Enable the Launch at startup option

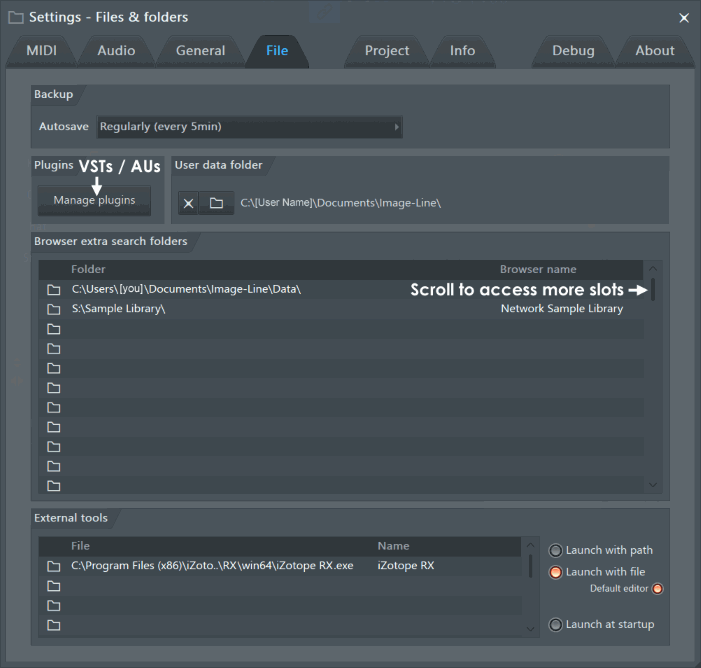[556, 625]
